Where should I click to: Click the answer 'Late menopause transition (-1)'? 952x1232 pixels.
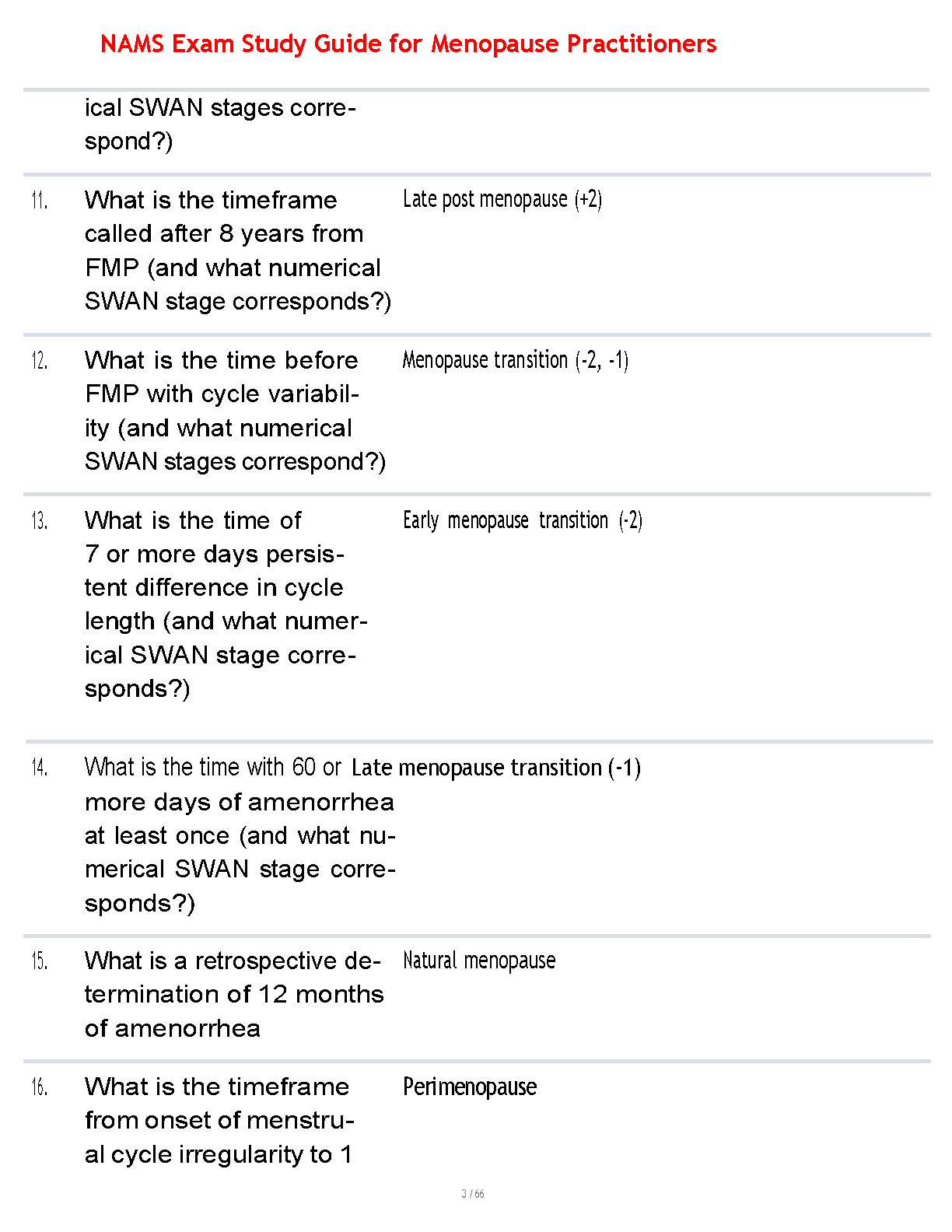point(495,768)
